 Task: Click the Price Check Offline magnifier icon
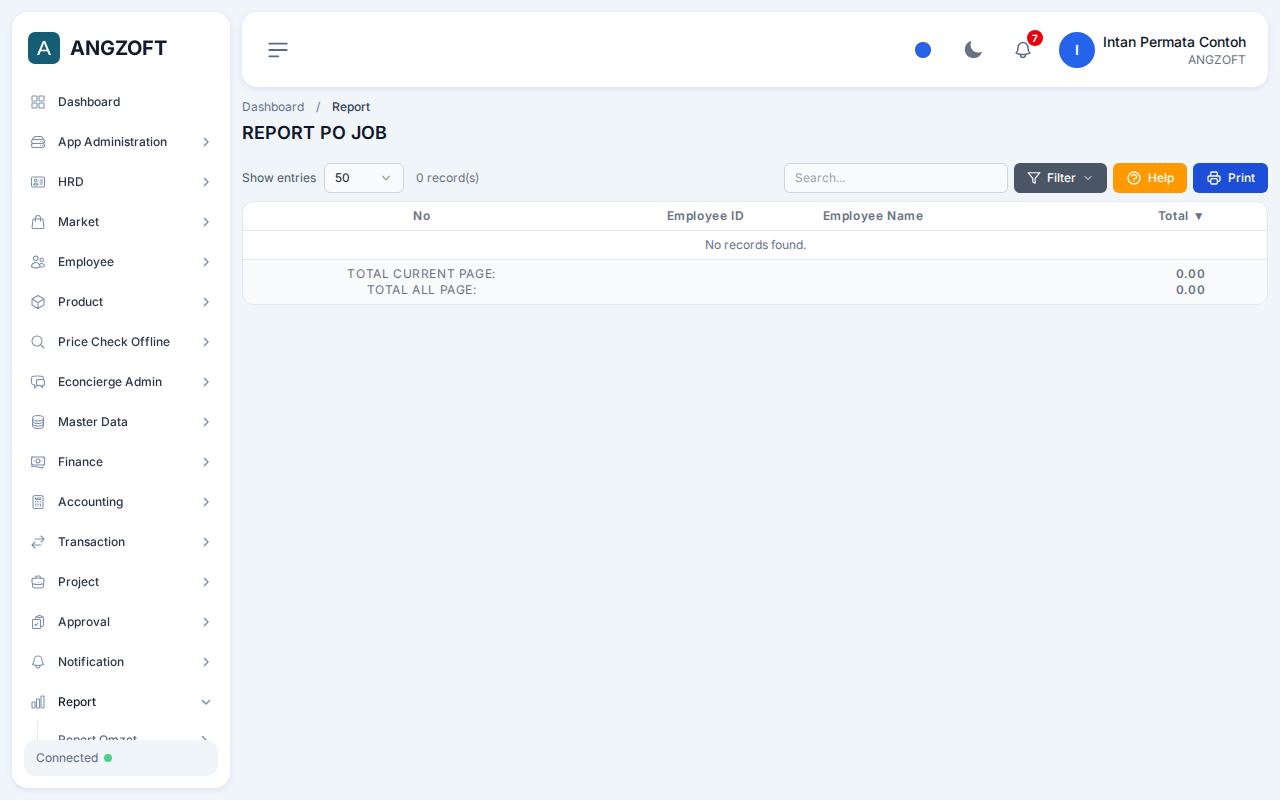38,342
